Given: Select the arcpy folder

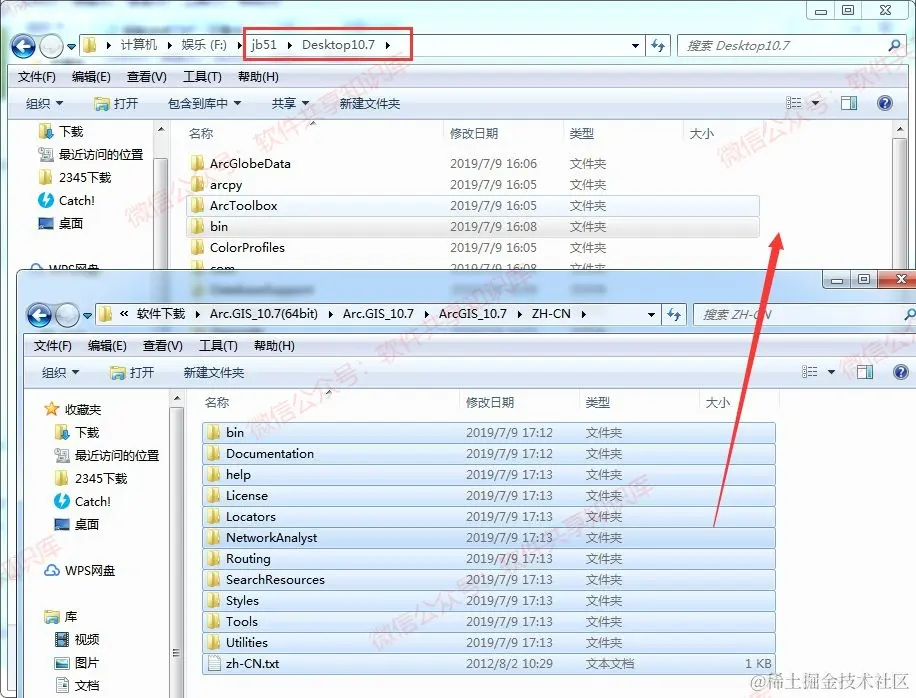Looking at the screenshot, I should pyautogui.click(x=473, y=185).
